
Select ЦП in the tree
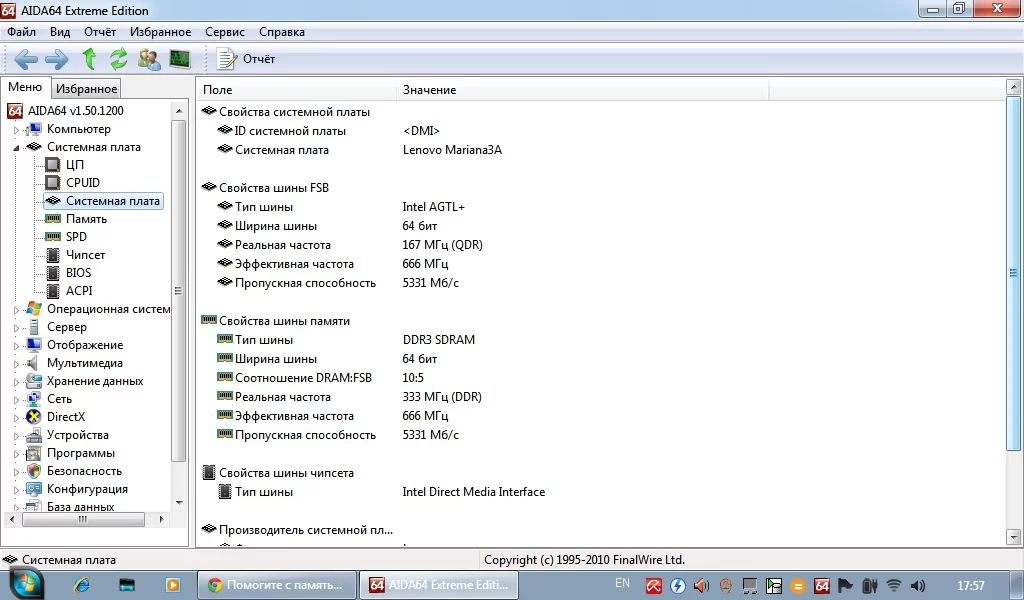74,165
